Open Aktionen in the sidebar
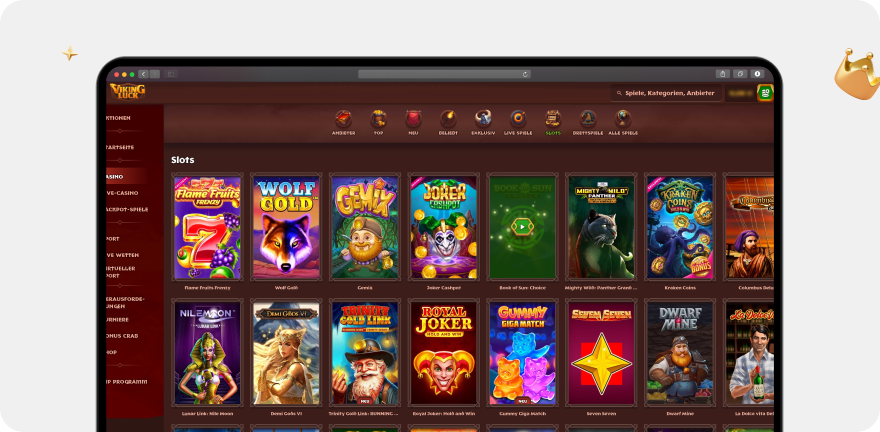The image size is (880, 432). pyautogui.click(x=118, y=118)
